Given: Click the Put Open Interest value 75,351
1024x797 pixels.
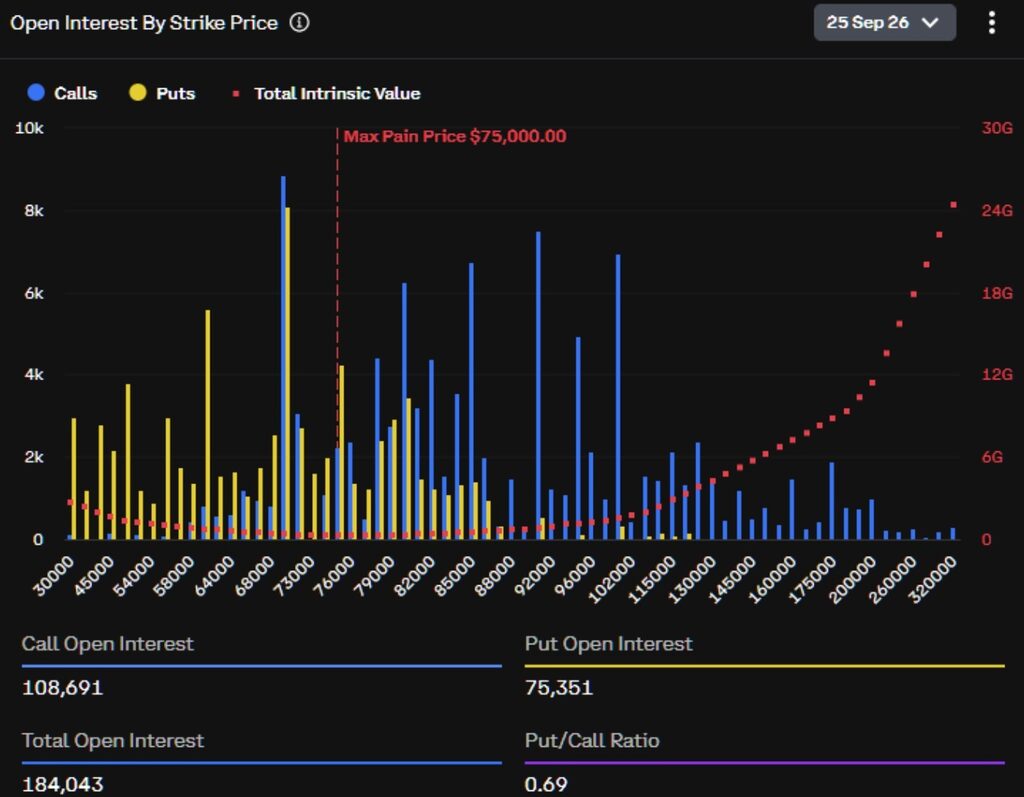Looking at the screenshot, I should tap(559, 687).
